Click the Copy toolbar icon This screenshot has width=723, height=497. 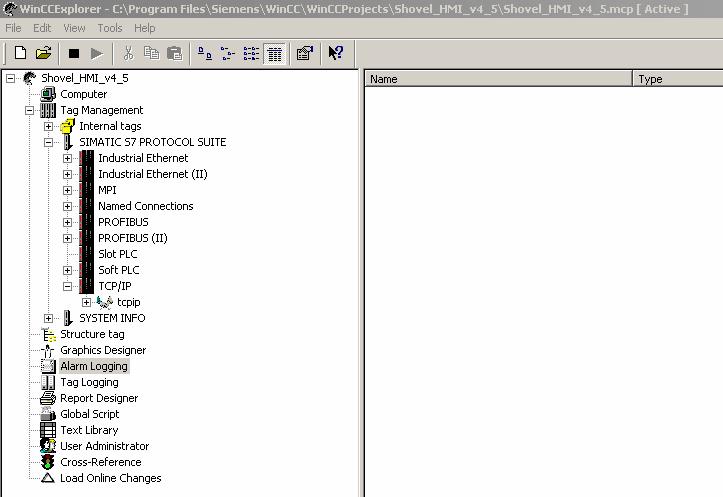[x=151, y=53]
